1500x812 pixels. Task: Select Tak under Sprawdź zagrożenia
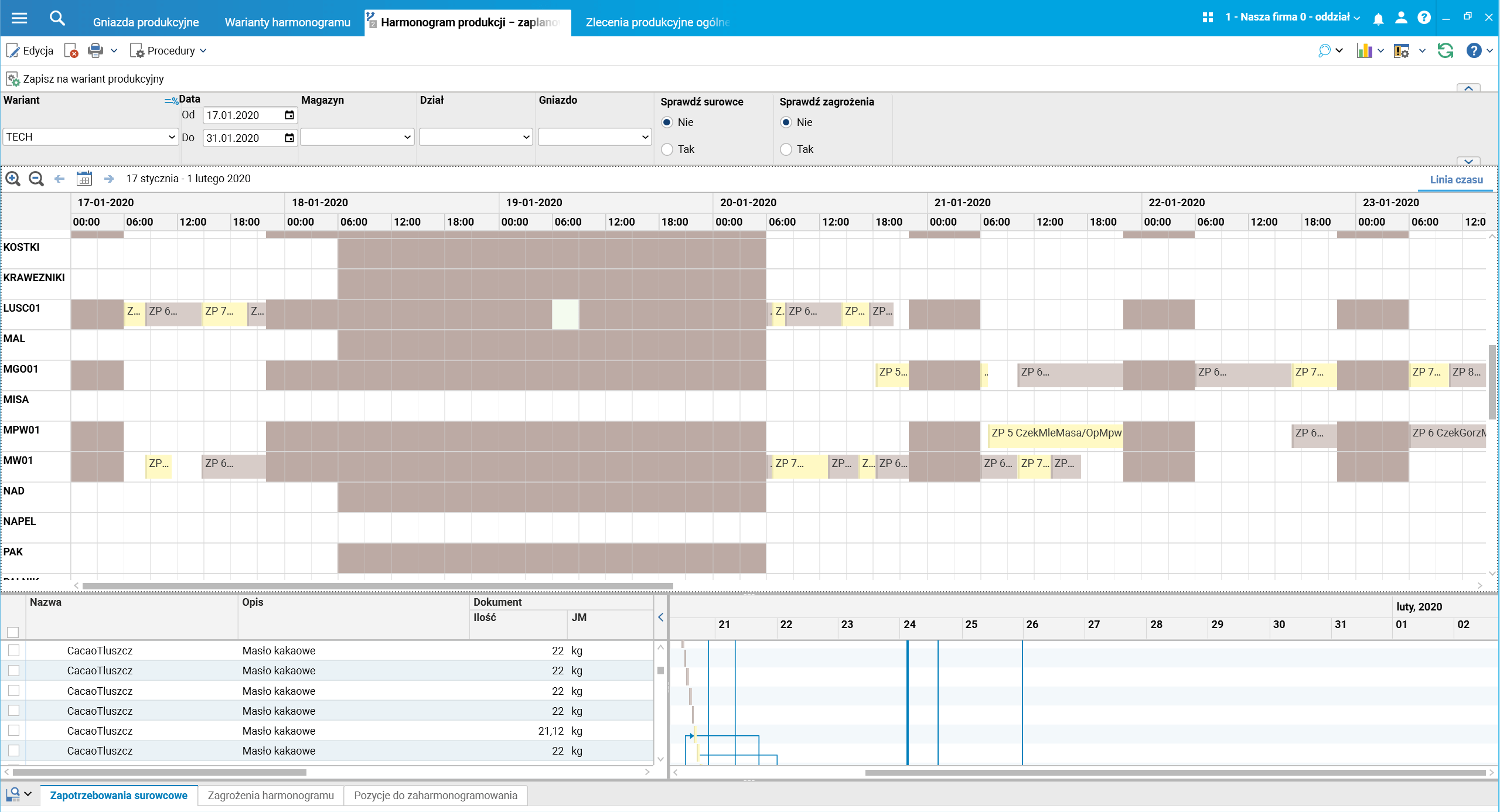coord(786,149)
